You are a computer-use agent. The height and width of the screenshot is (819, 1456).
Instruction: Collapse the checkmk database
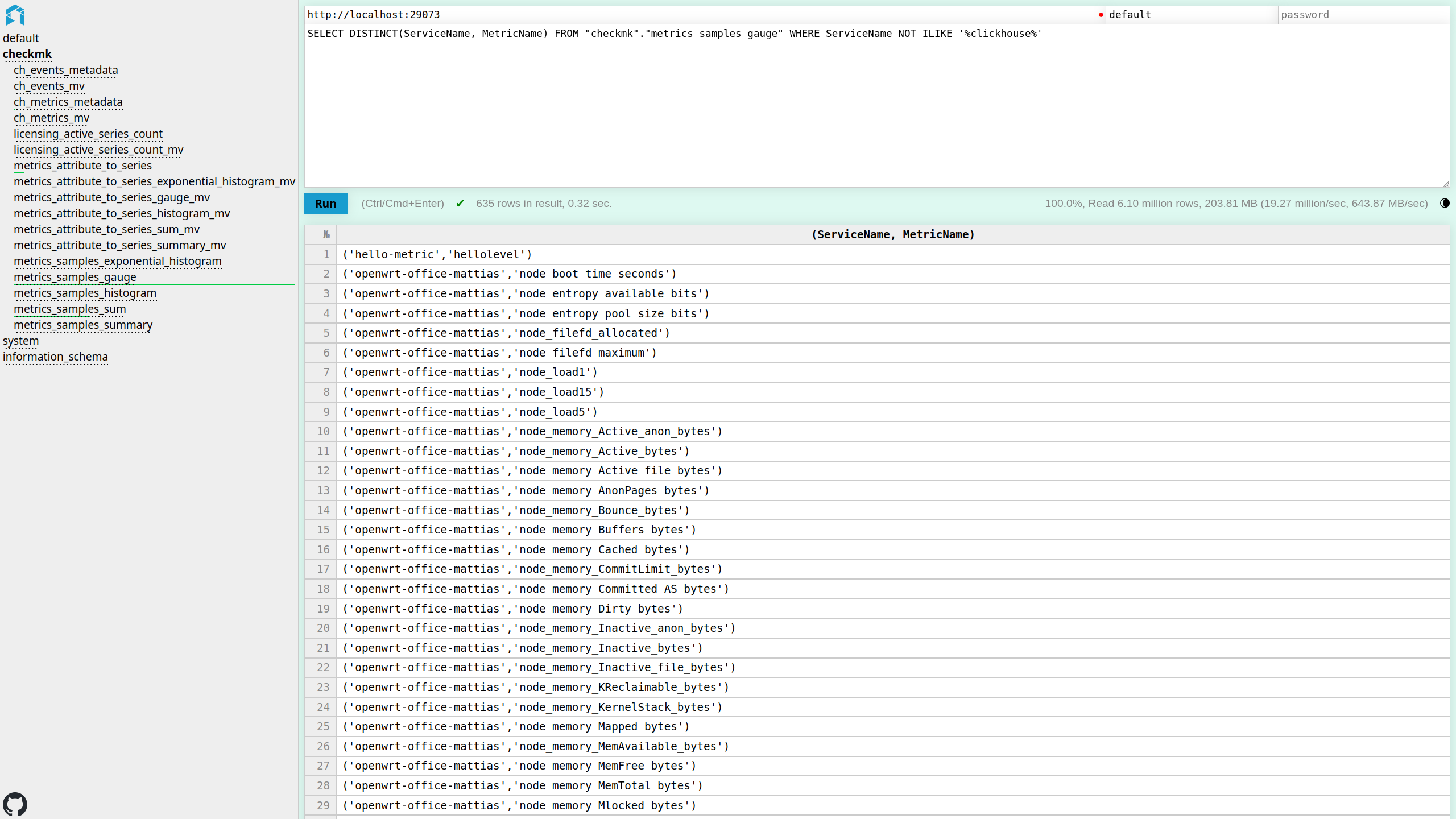click(x=27, y=53)
